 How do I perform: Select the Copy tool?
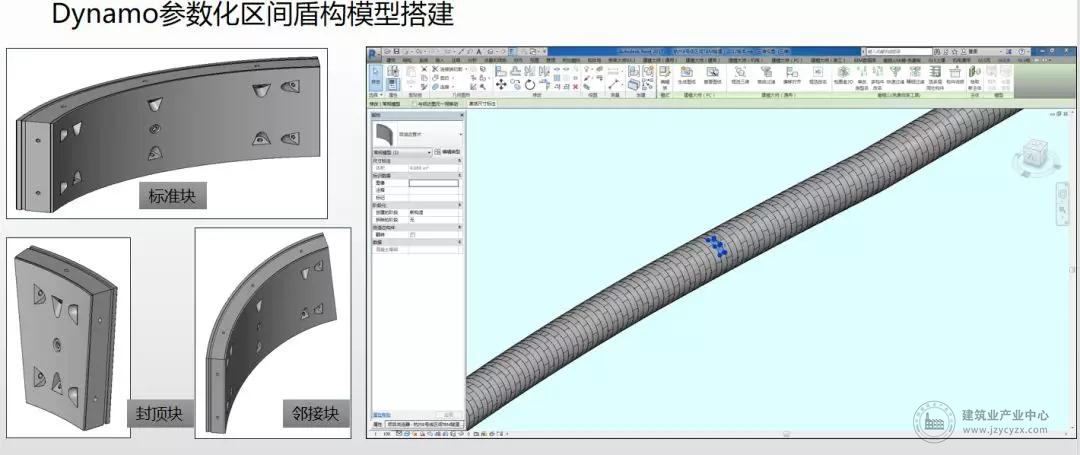(x=515, y=85)
